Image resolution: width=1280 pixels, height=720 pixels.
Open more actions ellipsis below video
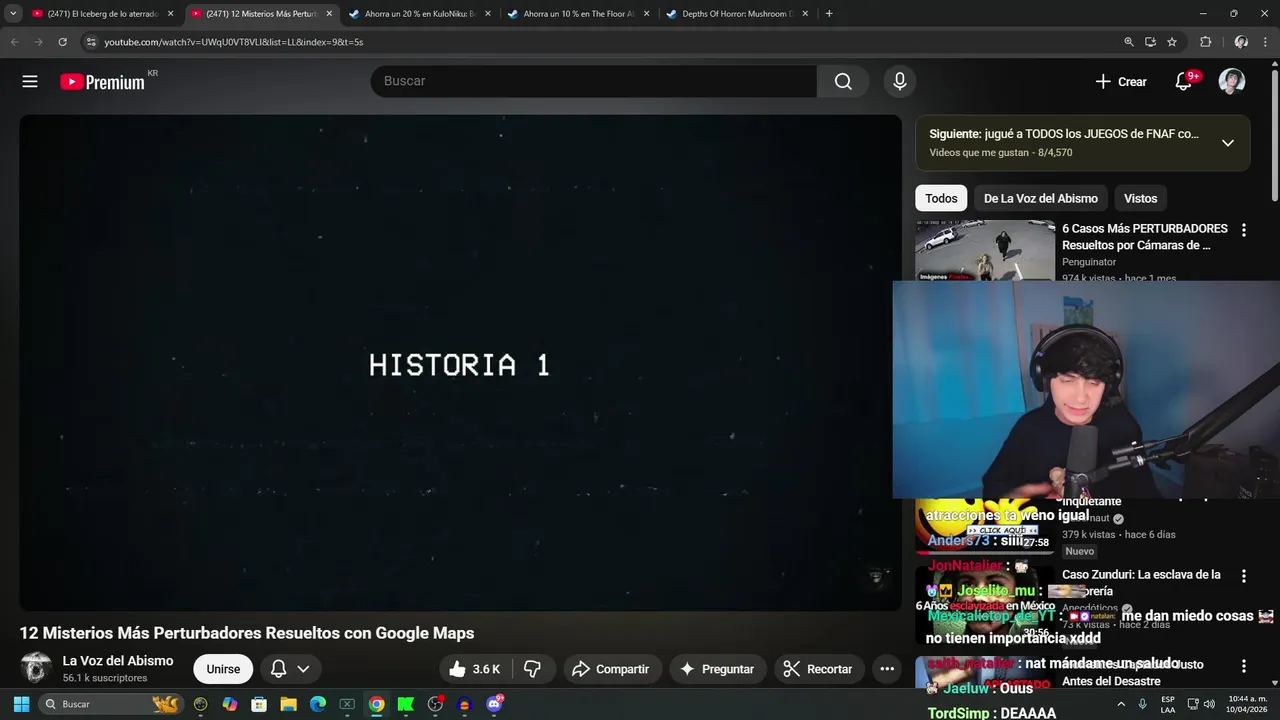pyautogui.click(x=886, y=669)
